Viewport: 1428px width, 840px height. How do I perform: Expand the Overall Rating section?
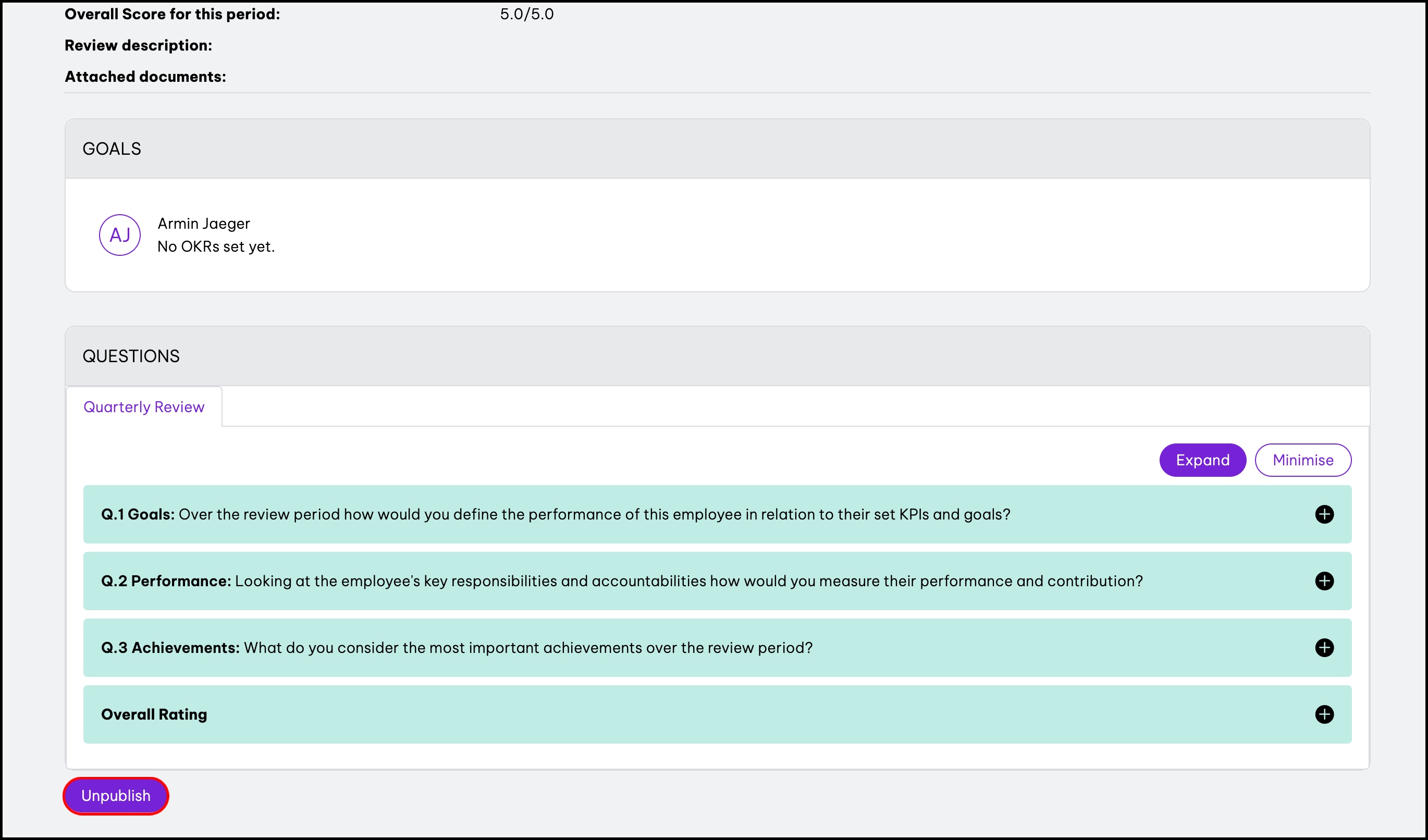point(154,714)
